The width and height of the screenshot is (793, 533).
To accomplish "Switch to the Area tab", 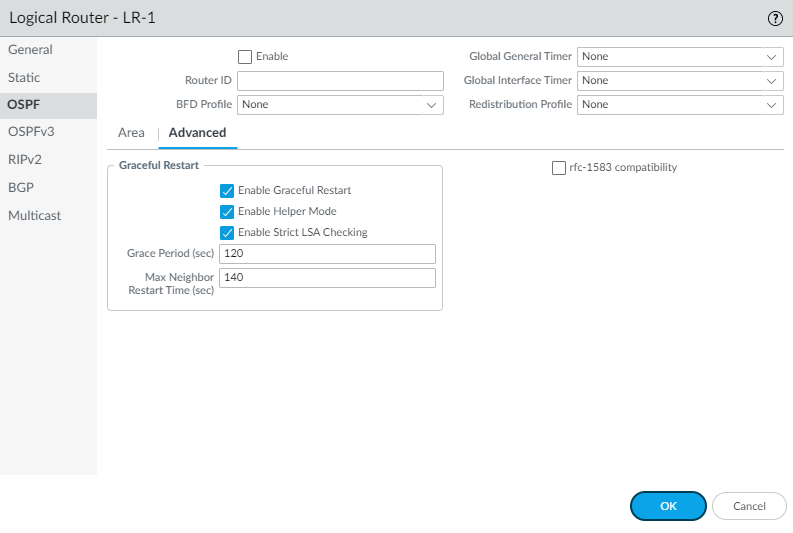I will pos(131,133).
